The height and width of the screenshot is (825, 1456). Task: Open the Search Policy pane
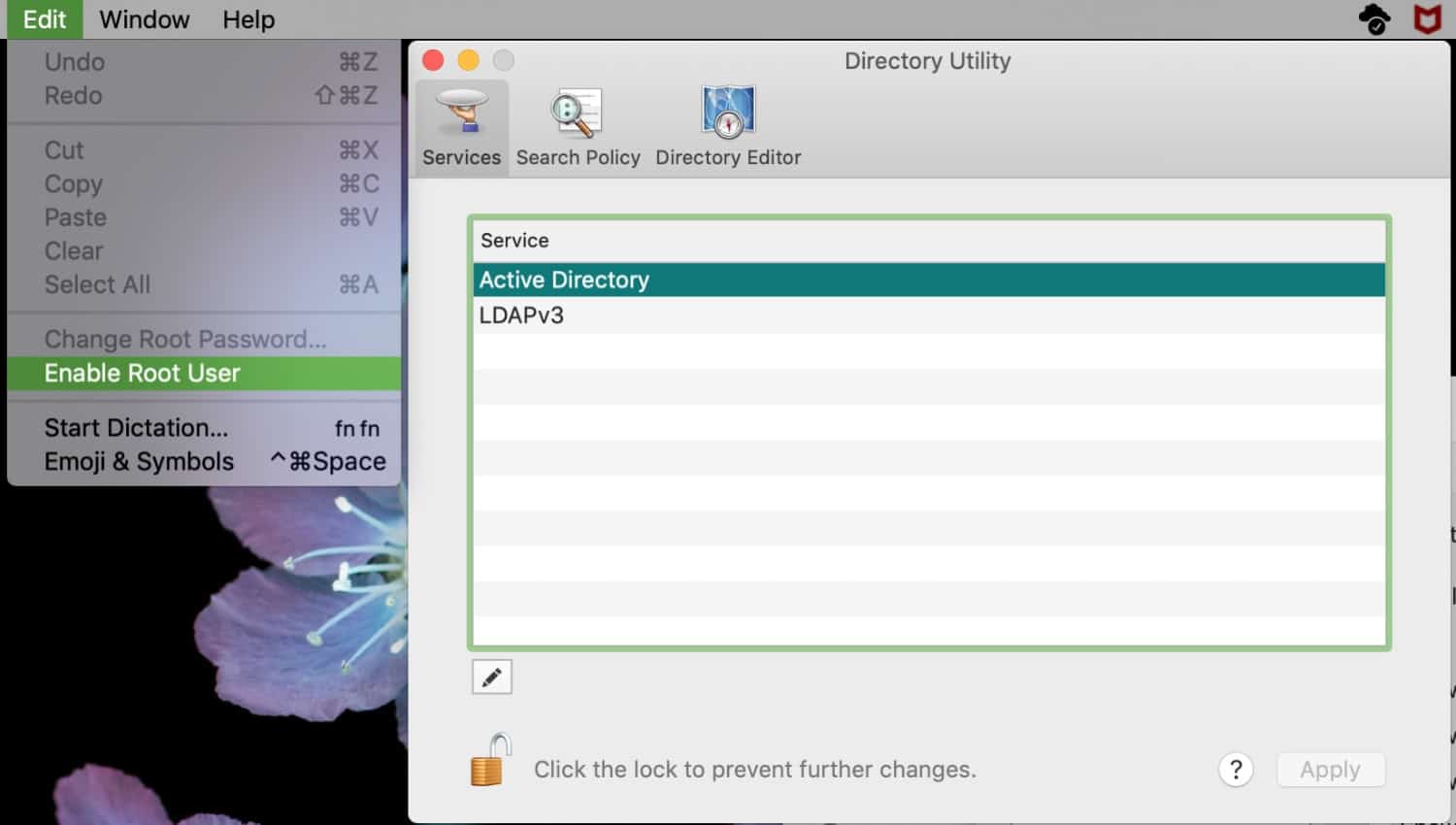click(578, 127)
